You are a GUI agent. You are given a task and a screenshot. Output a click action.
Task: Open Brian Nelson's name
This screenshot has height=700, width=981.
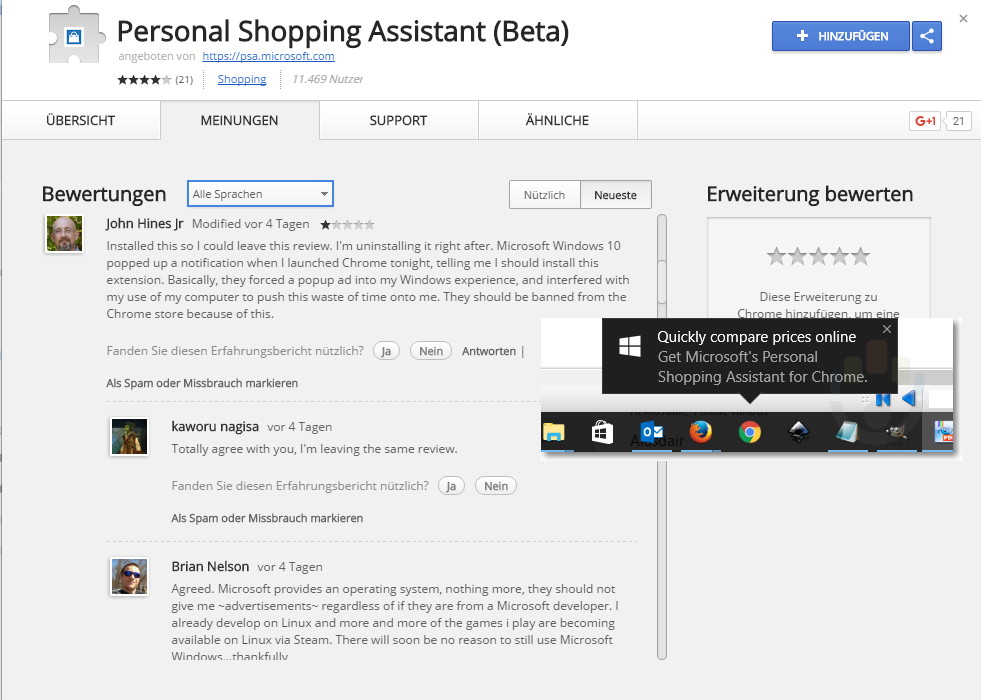tap(210, 567)
